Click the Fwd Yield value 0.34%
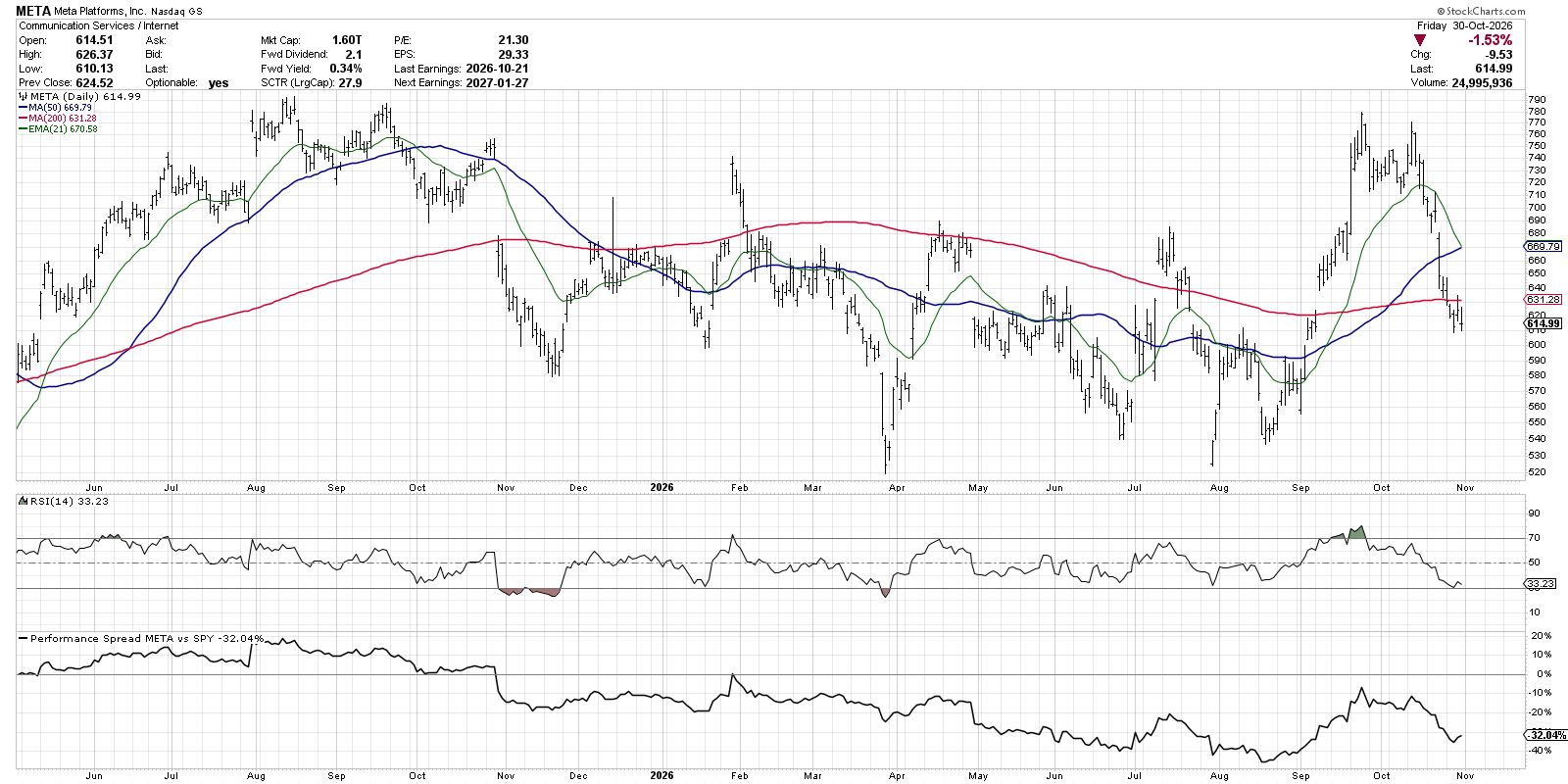 click(x=346, y=69)
